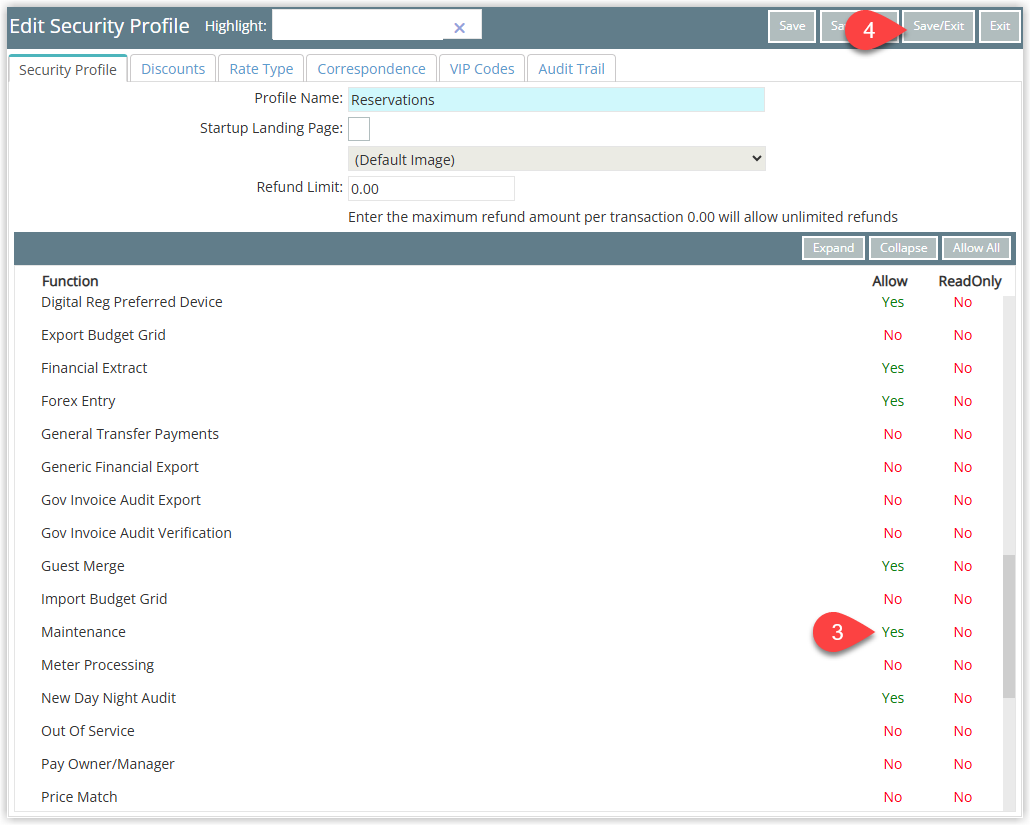This screenshot has width=1031, height=826.
Task: Collapse the function list with Collapse
Action: point(903,248)
